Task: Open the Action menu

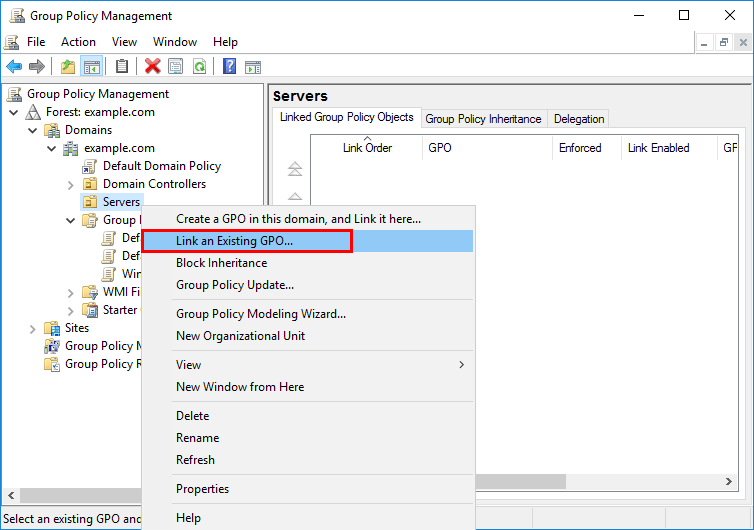Action: click(x=78, y=42)
